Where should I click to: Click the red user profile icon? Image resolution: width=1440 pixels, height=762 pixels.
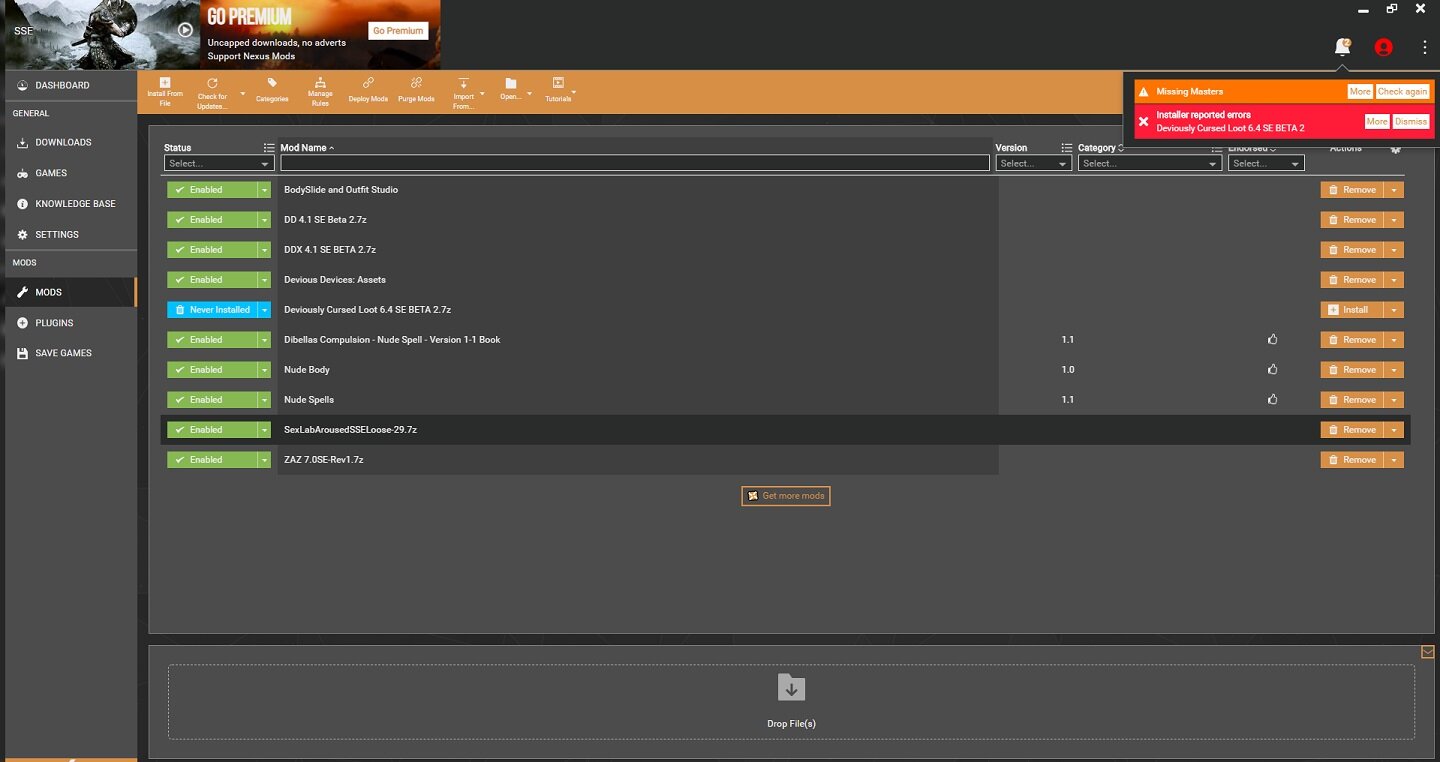(1383, 47)
